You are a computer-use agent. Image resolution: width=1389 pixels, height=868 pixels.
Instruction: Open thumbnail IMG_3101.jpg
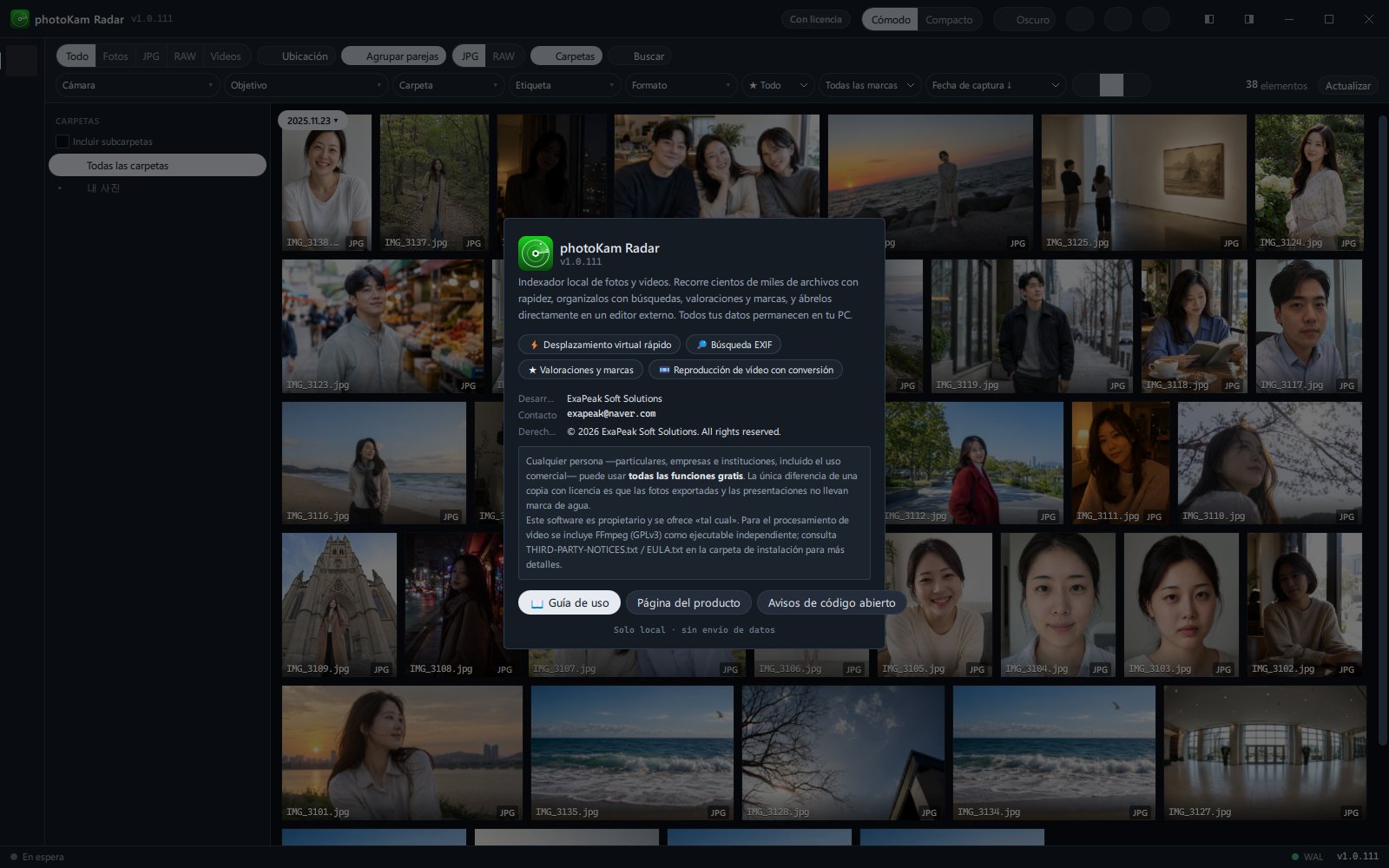click(x=402, y=753)
